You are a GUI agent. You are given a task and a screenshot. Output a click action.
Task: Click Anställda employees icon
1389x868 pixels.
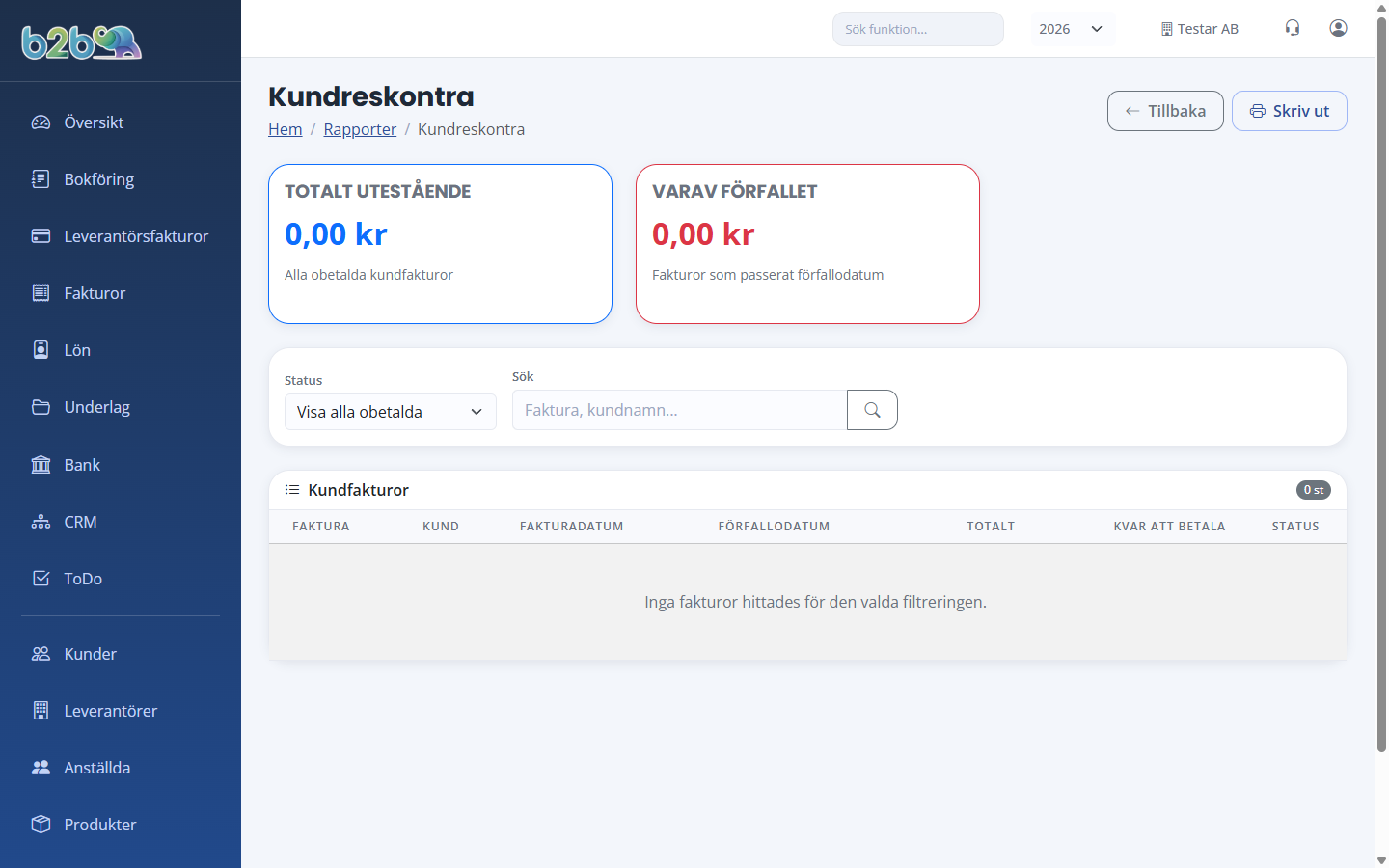[41, 768]
